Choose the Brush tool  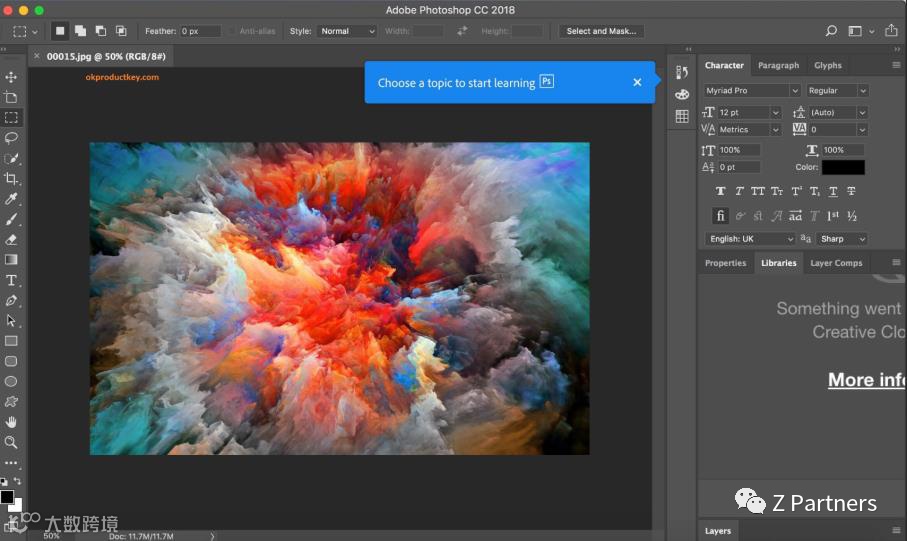[x=11, y=219]
